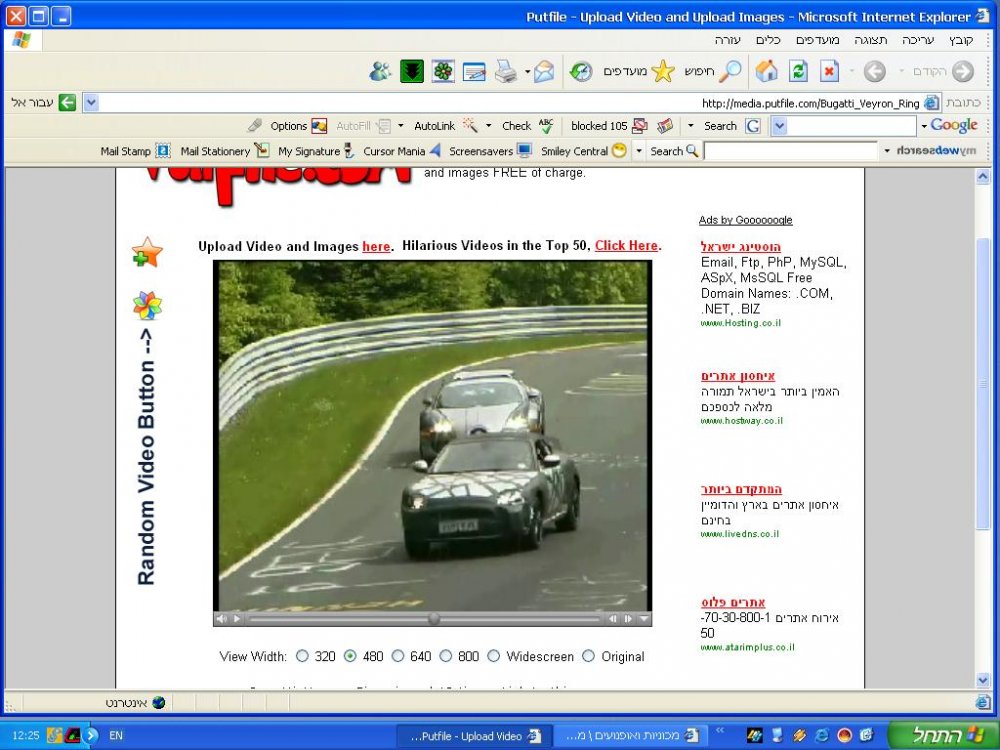
Task: Select 640 view width radio button
Action: click(x=398, y=656)
